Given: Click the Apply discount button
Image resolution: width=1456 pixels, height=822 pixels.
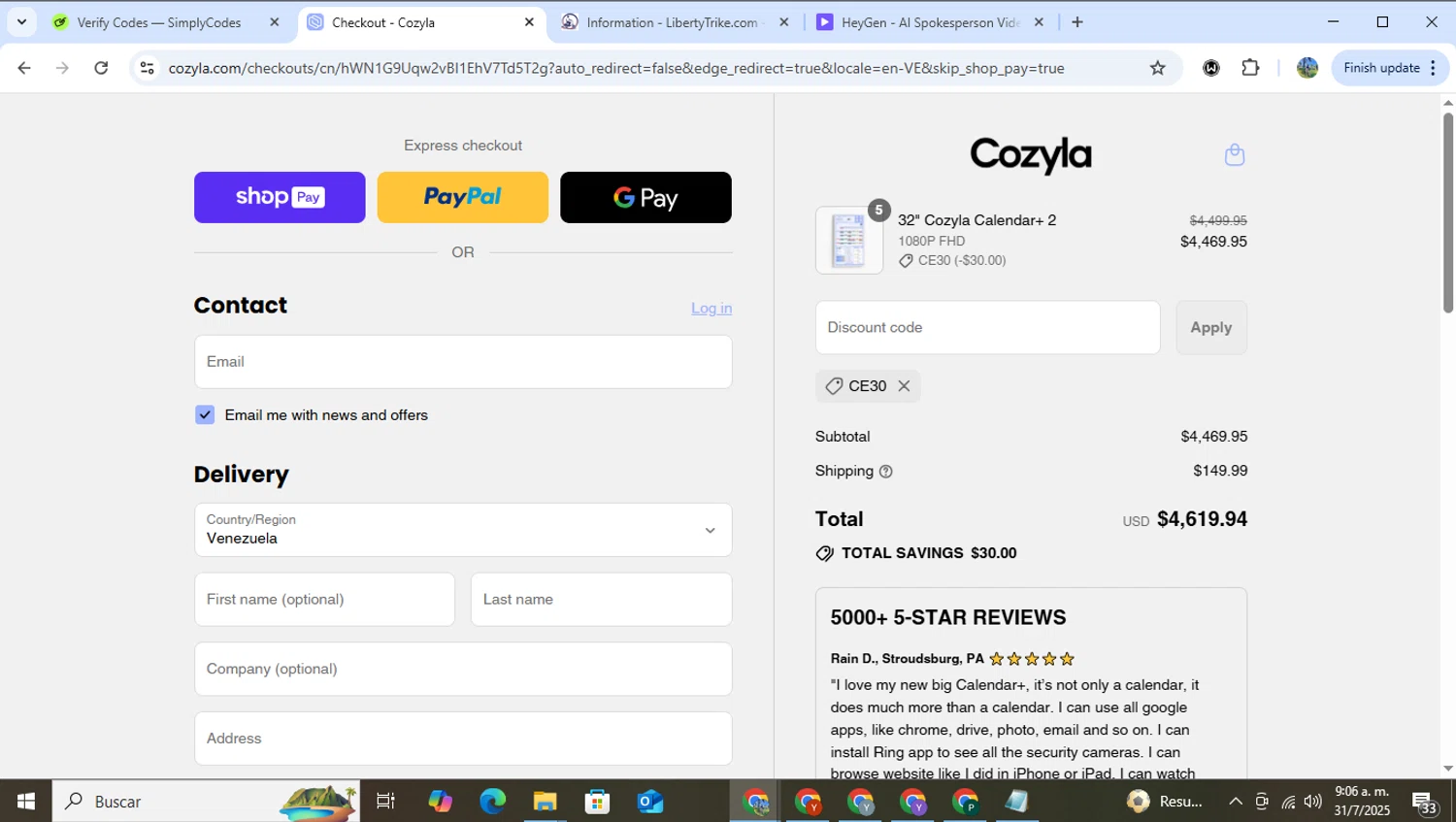Looking at the screenshot, I should 1211,328.
